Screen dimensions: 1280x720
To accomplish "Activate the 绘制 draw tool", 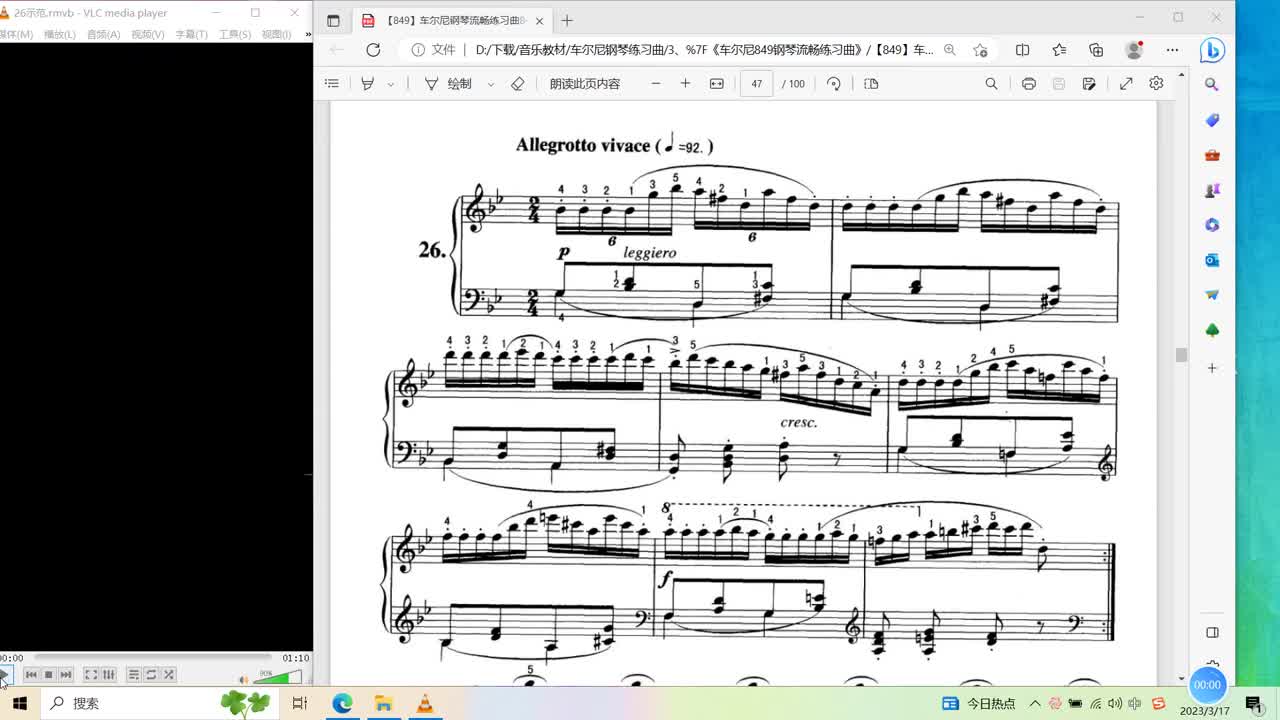I will pyautogui.click(x=448, y=84).
